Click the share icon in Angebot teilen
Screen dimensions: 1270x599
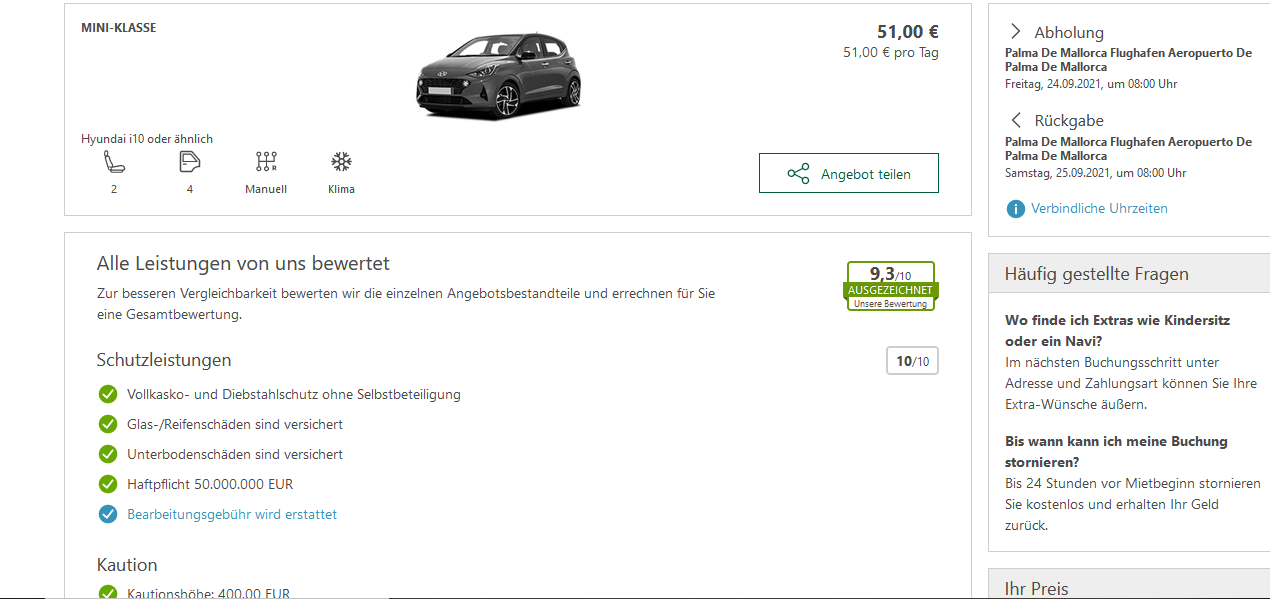click(x=798, y=174)
